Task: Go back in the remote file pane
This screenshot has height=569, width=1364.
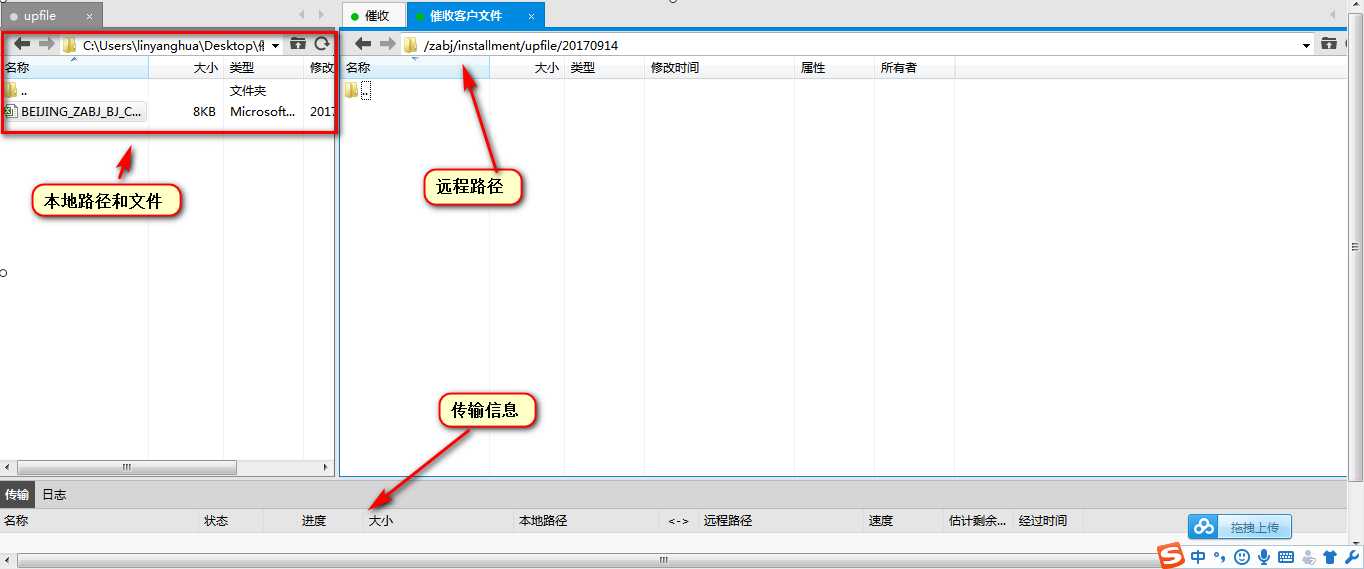Action: (x=364, y=44)
